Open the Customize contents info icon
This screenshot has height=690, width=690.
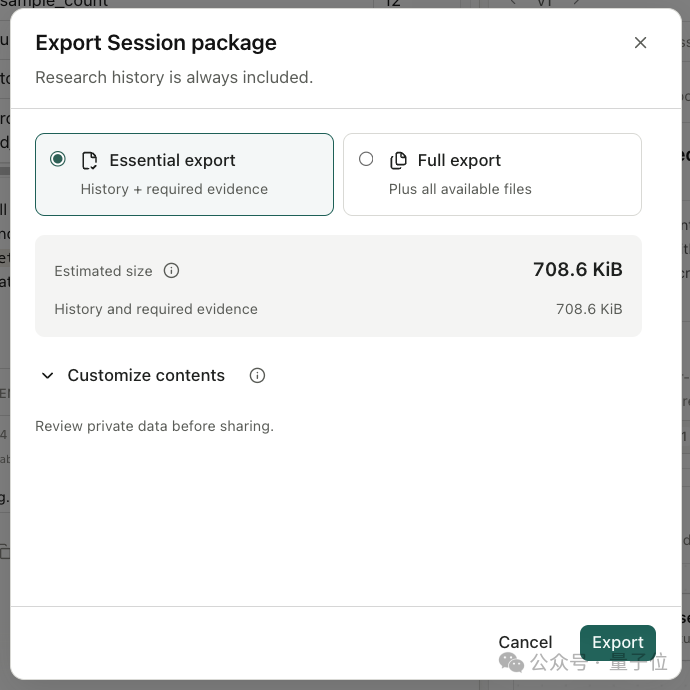pos(257,375)
